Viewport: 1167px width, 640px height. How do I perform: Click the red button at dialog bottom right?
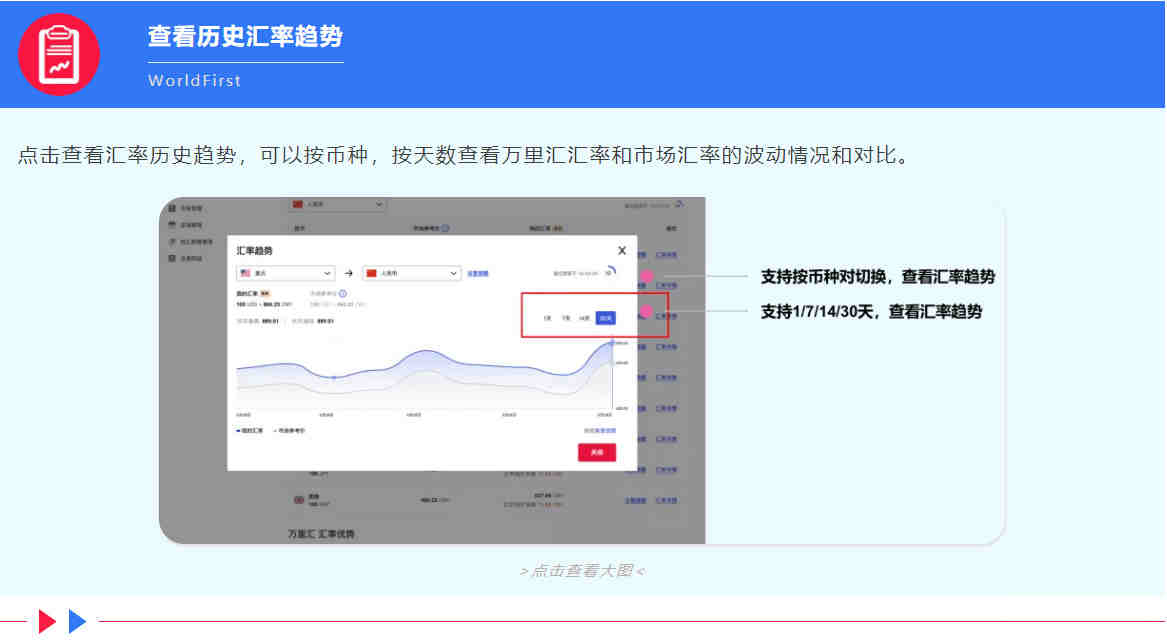597,452
